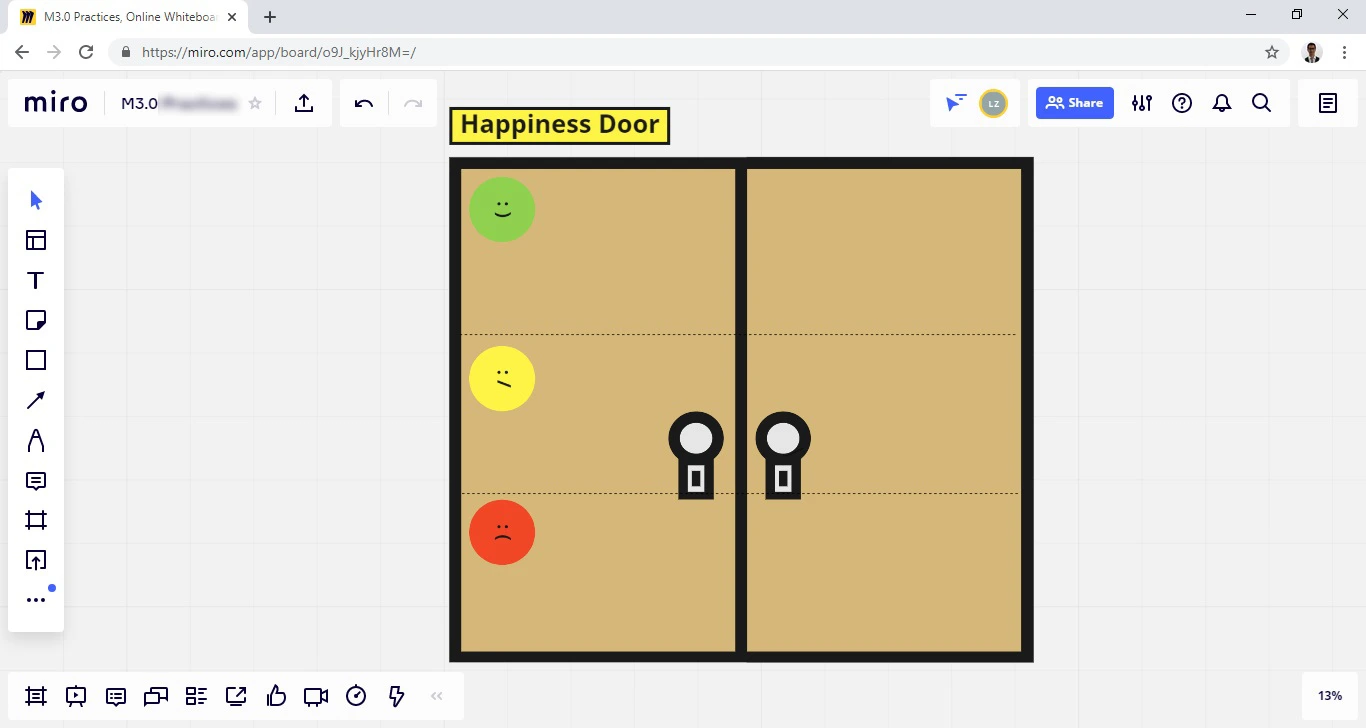Image resolution: width=1366 pixels, height=728 pixels.
Task: Expand more tools with three dots
Action: [x=36, y=600]
